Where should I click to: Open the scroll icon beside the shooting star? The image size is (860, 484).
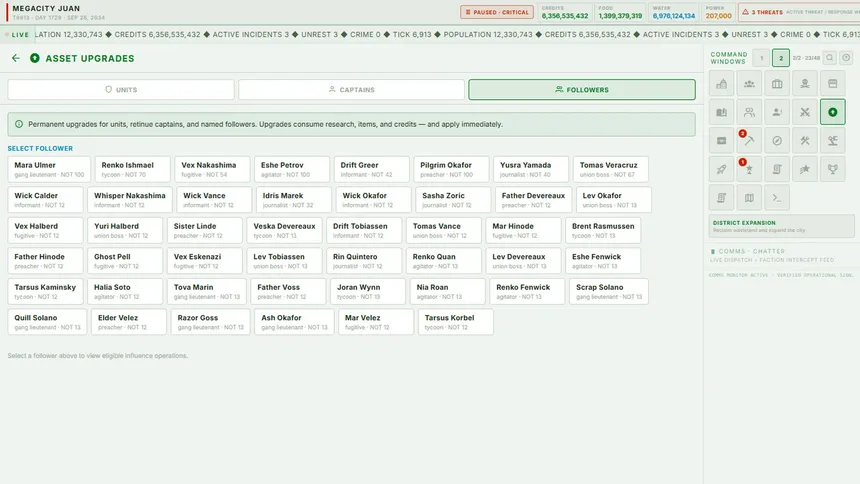pos(777,170)
